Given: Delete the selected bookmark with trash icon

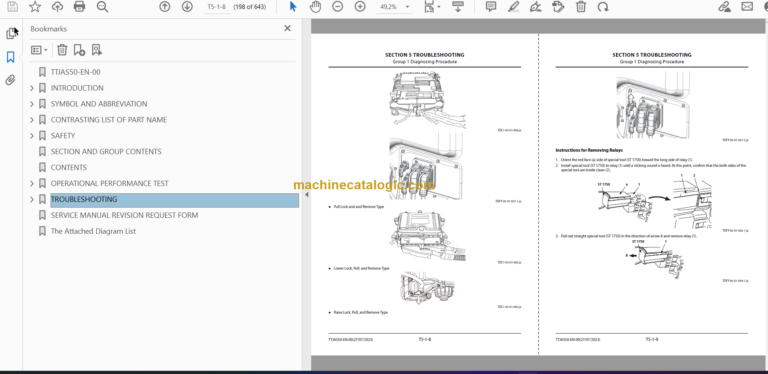Looking at the screenshot, I should (x=62, y=50).
